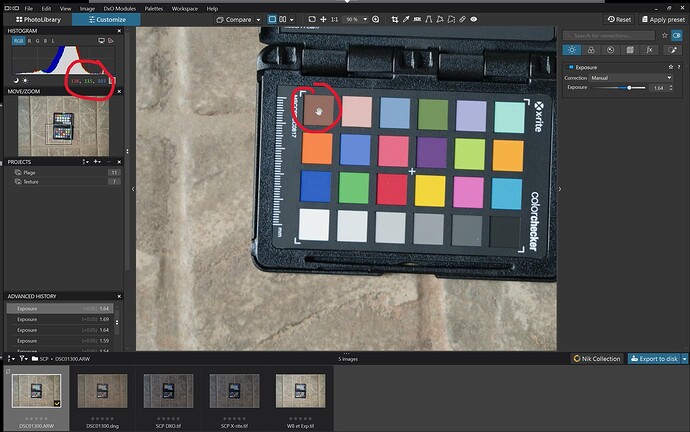The height and width of the screenshot is (432, 690).
Task: Open the fx effects tab icon
Action: 649,48
